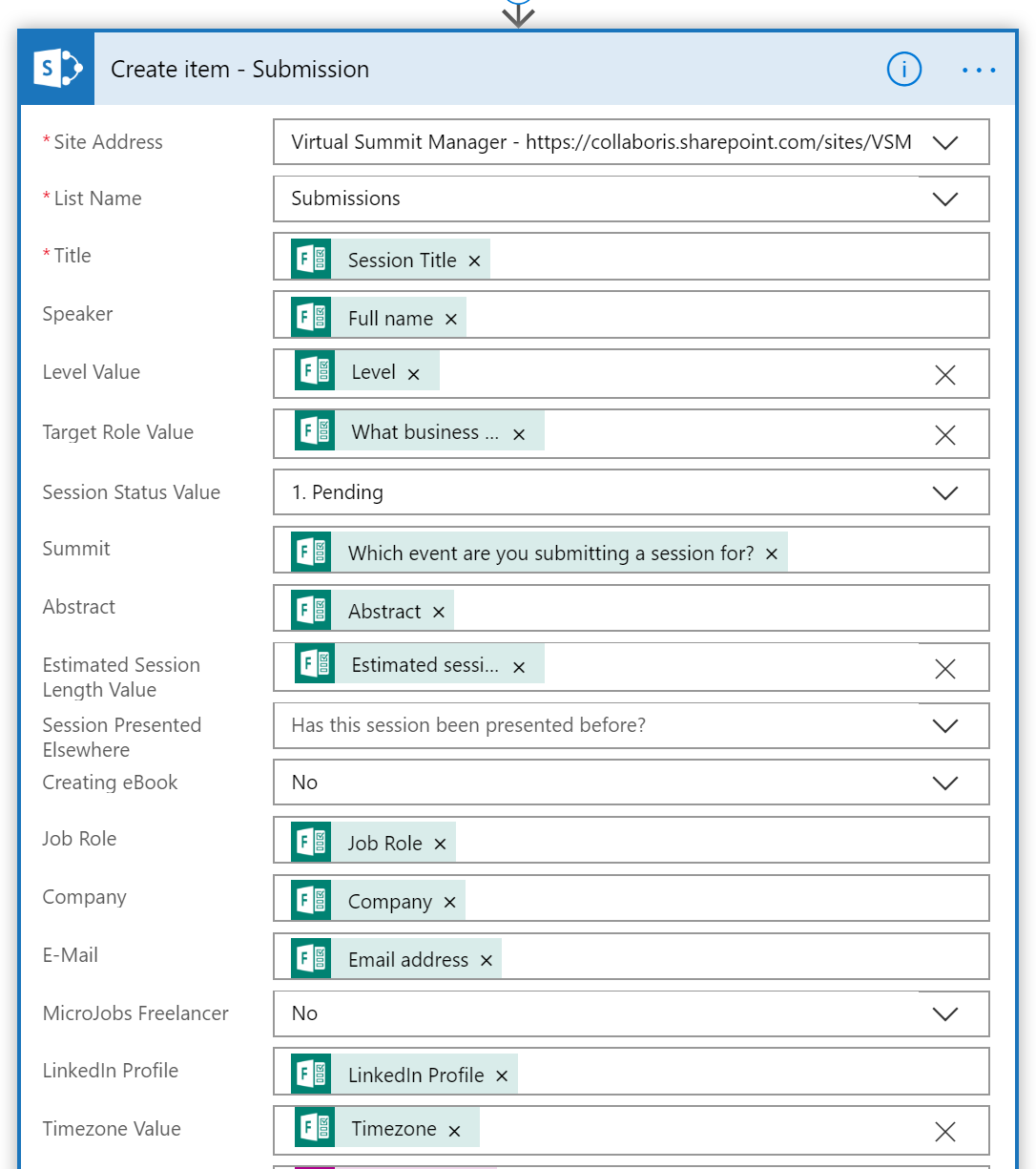1036x1169 pixels.
Task: Click the SharePoint icon in action header
Action: [x=57, y=69]
